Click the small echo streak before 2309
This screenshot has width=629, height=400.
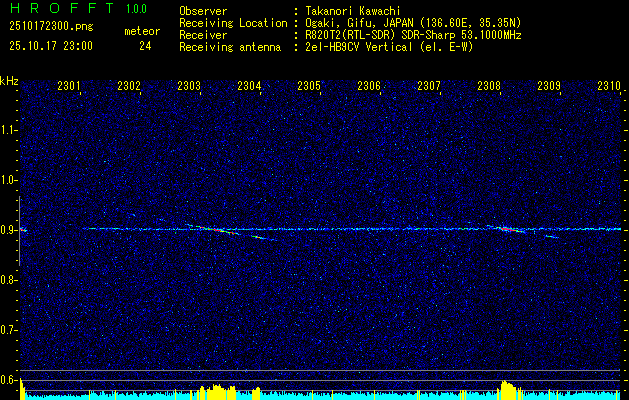(x=552, y=237)
